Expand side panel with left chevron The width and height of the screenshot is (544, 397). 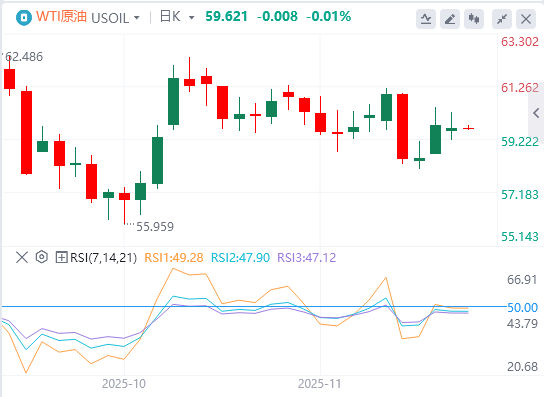point(536,113)
